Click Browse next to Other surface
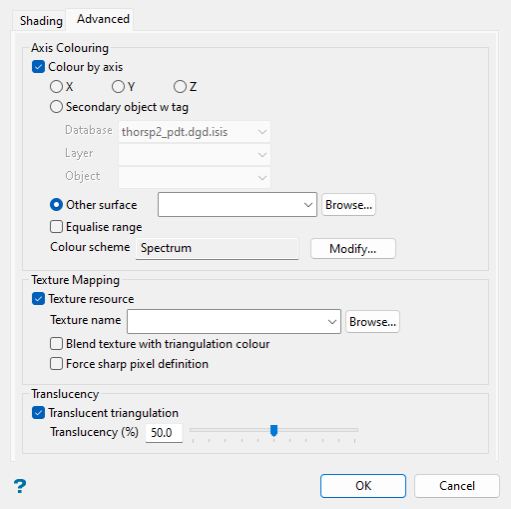Image resolution: width=511 pixels, height=509 pixels. point(349,205)
